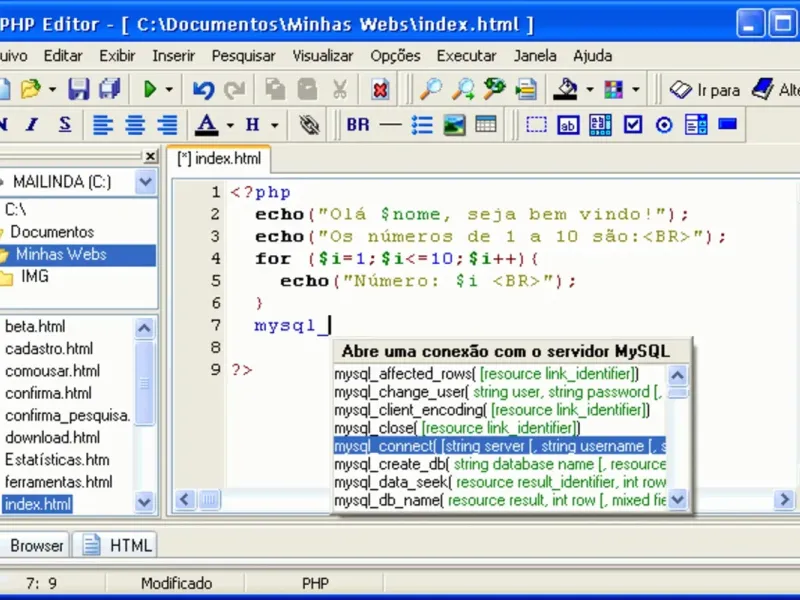Expand the paint bucket color dropdown arrow
The height and width of the screenshot is (600, 800).
[x=590, y=90]
